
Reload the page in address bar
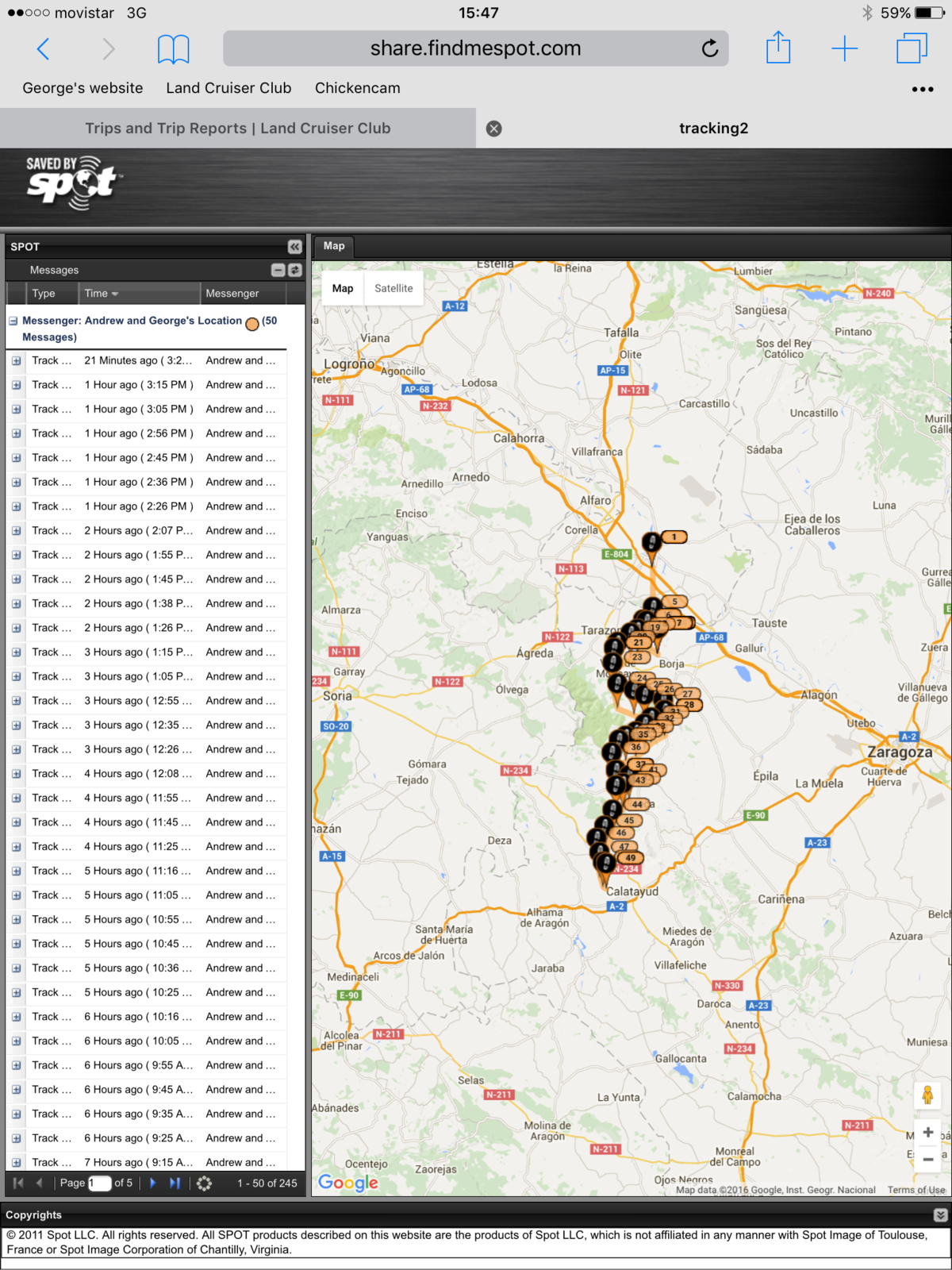[710, 48]
